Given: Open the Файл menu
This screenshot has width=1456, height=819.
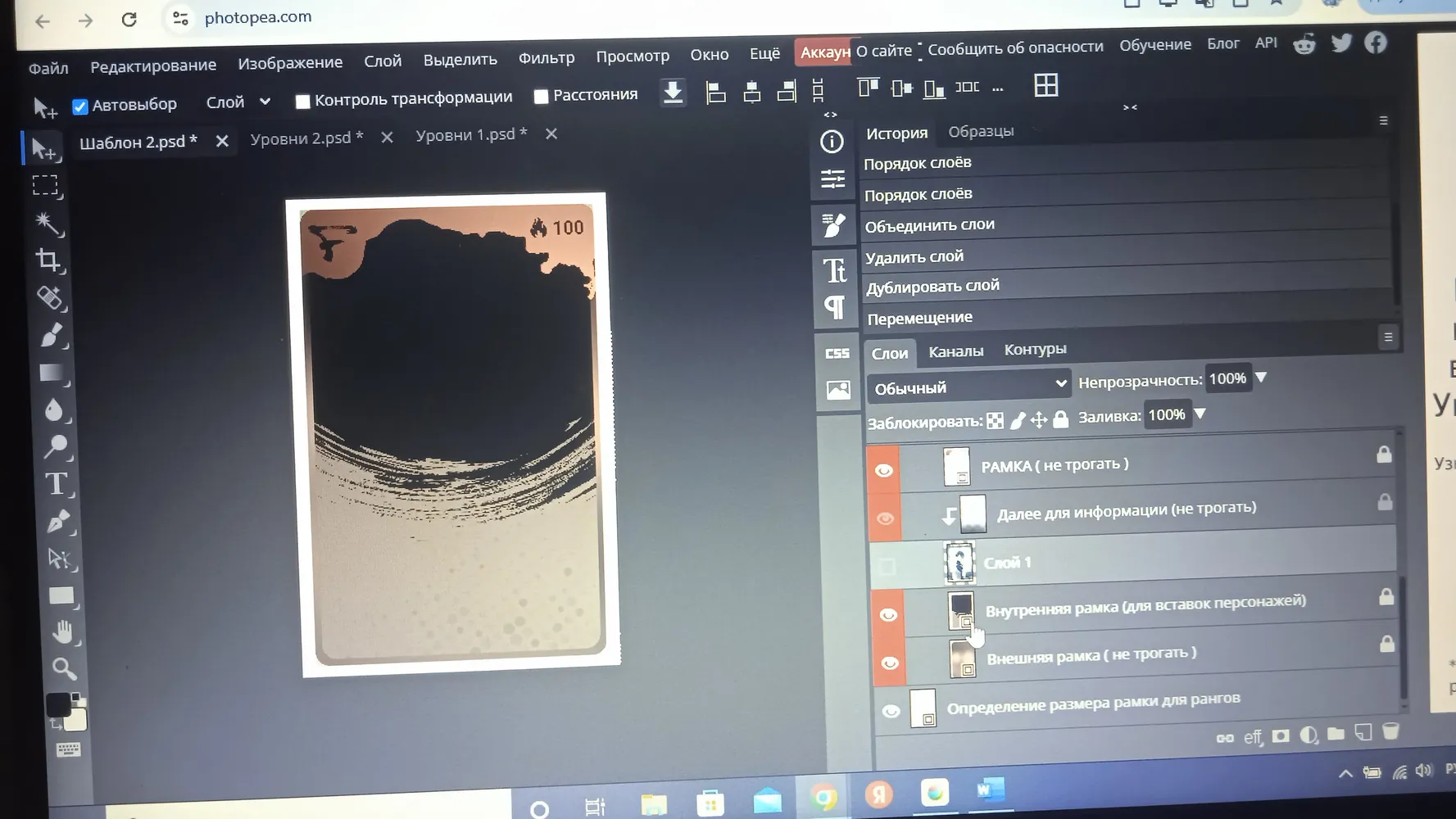Looking at the screenshot, I should pyautogui.click(x=48, y=68).
